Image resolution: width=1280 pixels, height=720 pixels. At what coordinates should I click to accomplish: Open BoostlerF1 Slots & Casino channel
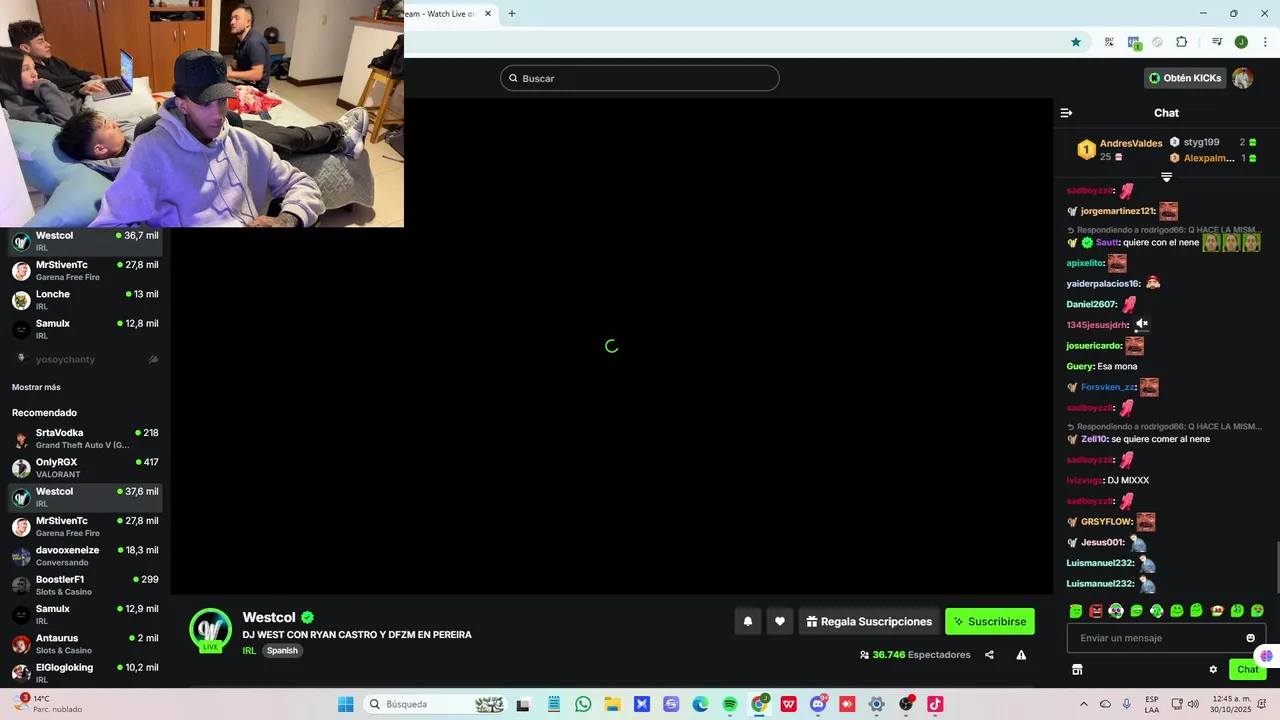(x=85, y=585)
